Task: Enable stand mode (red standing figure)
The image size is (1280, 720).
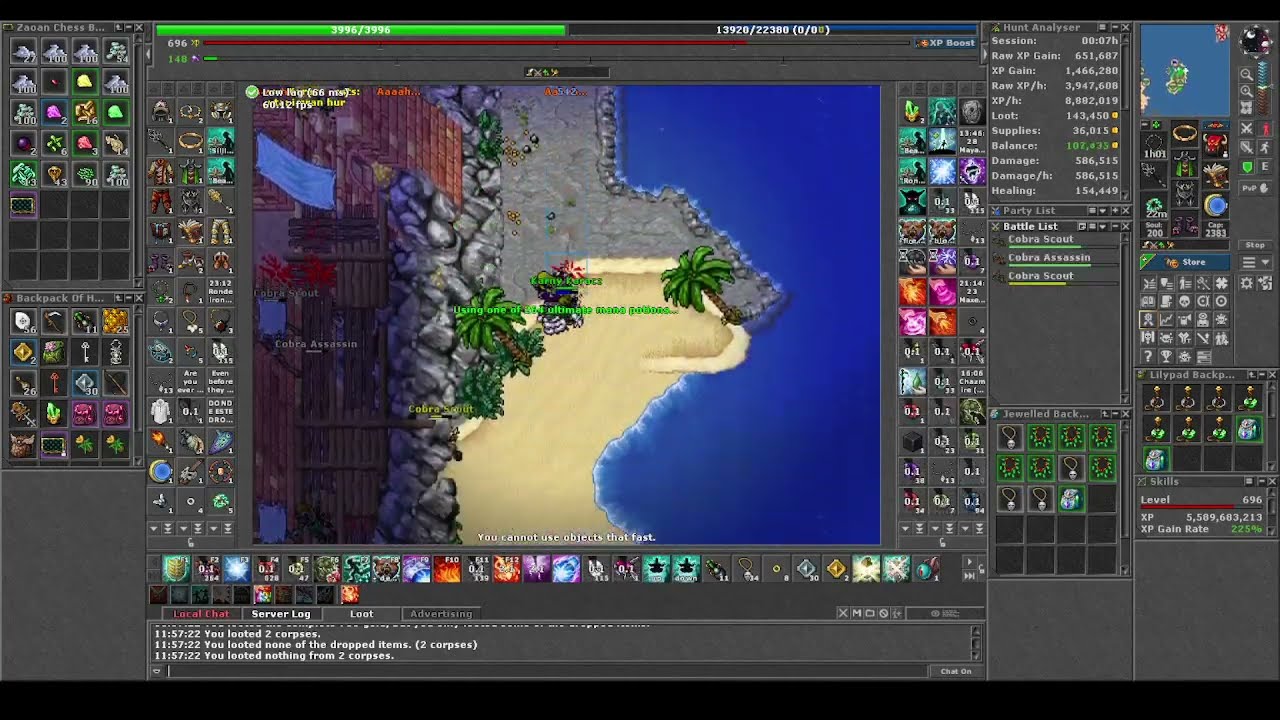Action: 1264,128
